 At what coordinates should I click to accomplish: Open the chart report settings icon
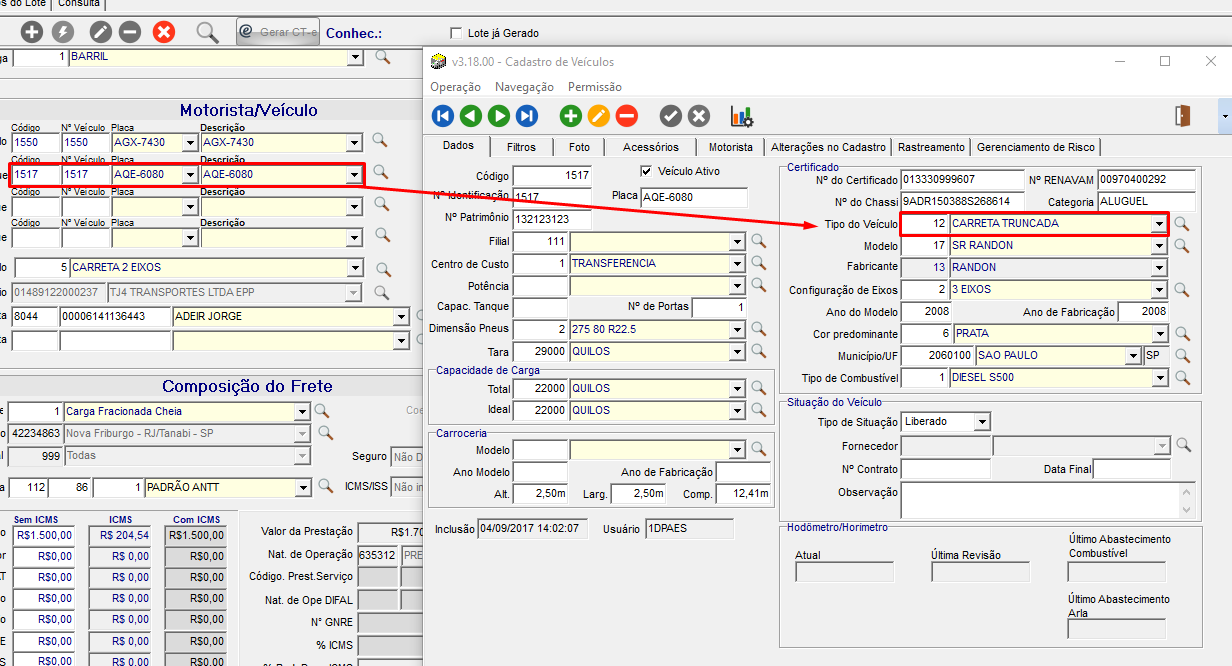point(742,116)
